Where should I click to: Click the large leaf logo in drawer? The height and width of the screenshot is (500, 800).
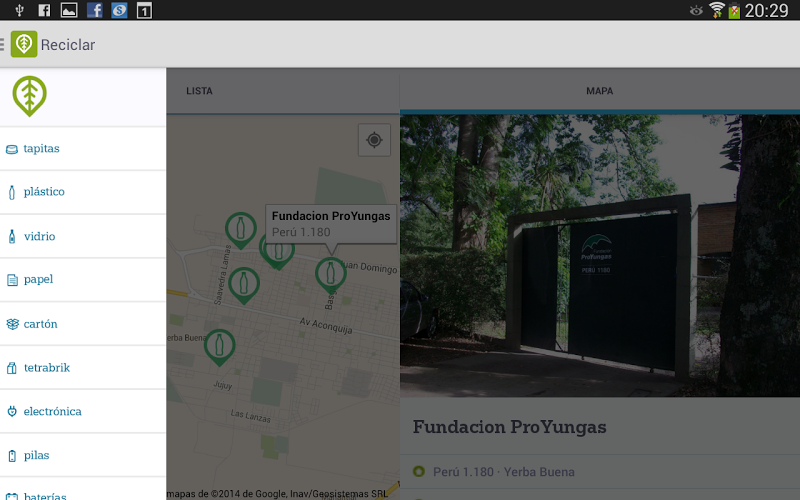click(30, 96)
